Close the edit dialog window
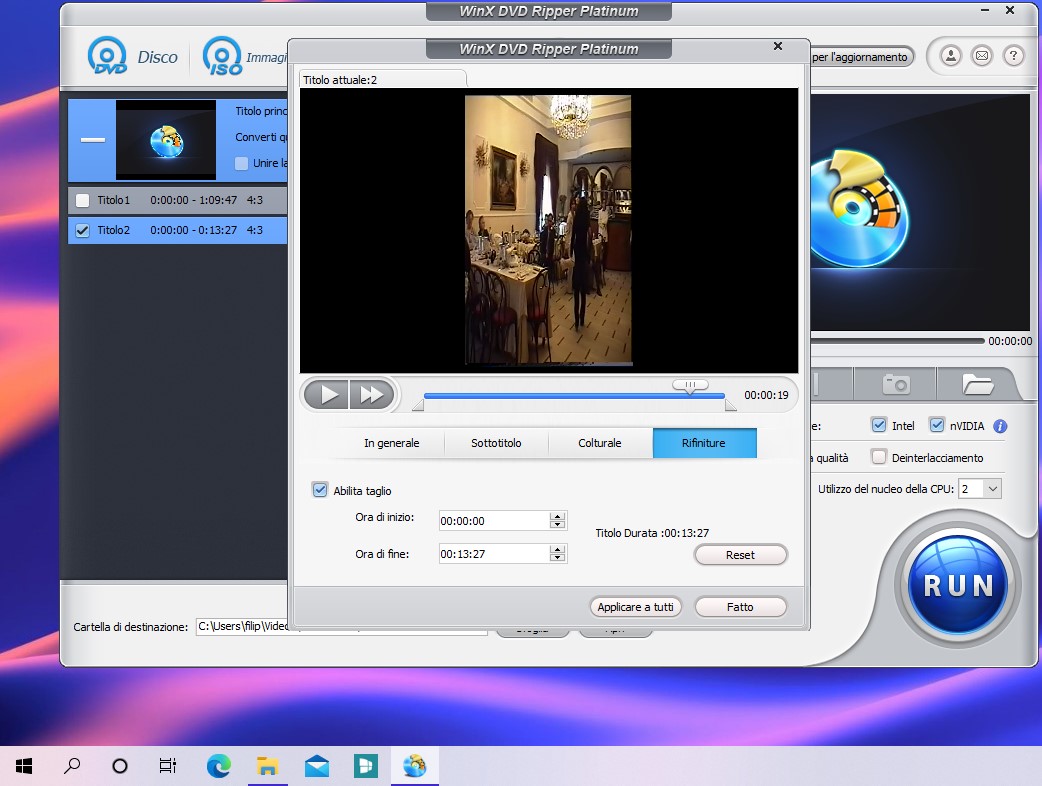Viewport: 1042px width, 786px height. click(x=778, y=46)
